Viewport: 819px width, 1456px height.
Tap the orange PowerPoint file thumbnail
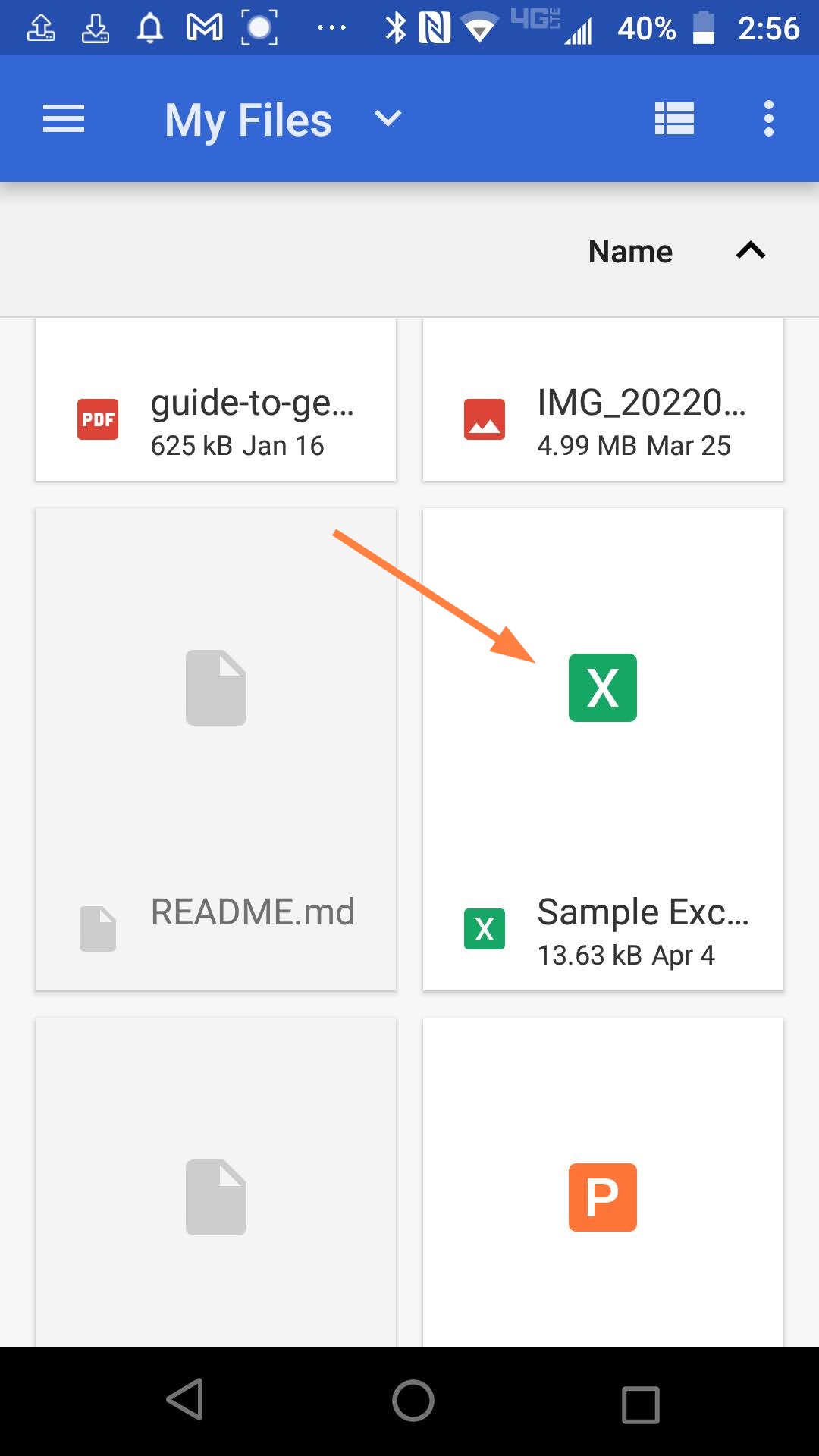[603, 1197]
